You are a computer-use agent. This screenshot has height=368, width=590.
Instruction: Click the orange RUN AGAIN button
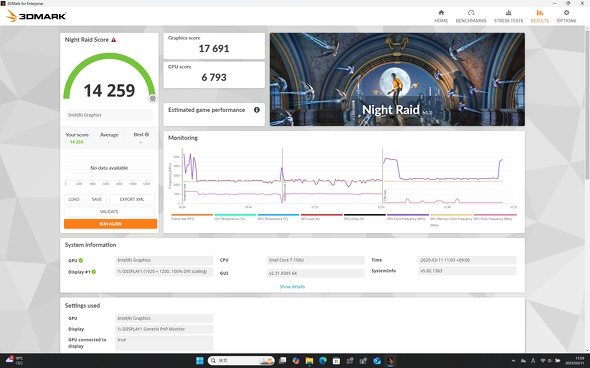110,224
